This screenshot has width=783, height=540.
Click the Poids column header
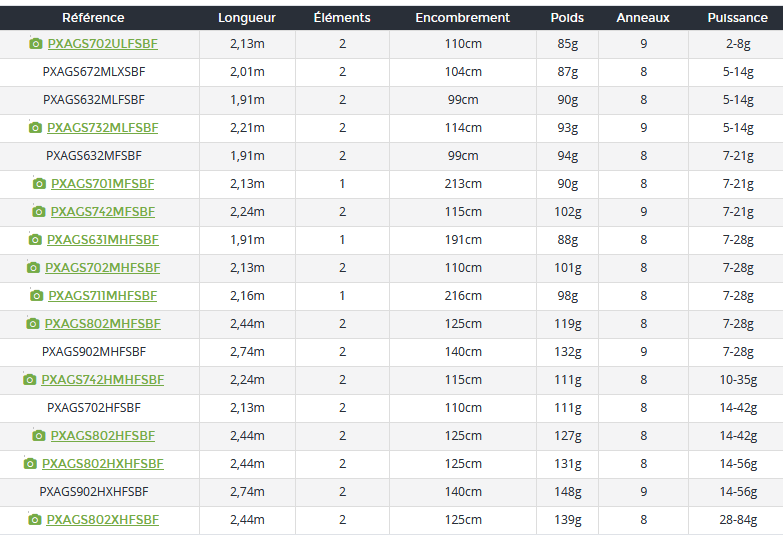coord(567,18)
